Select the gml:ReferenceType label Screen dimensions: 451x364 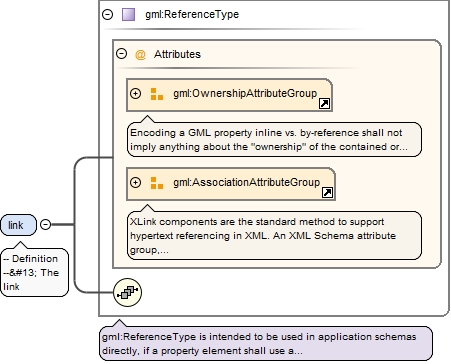tap(192, 14)
